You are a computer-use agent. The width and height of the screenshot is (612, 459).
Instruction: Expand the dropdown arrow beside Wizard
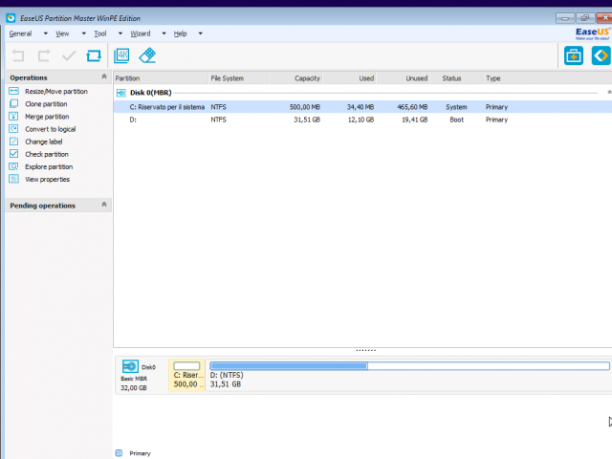(164, 34)
